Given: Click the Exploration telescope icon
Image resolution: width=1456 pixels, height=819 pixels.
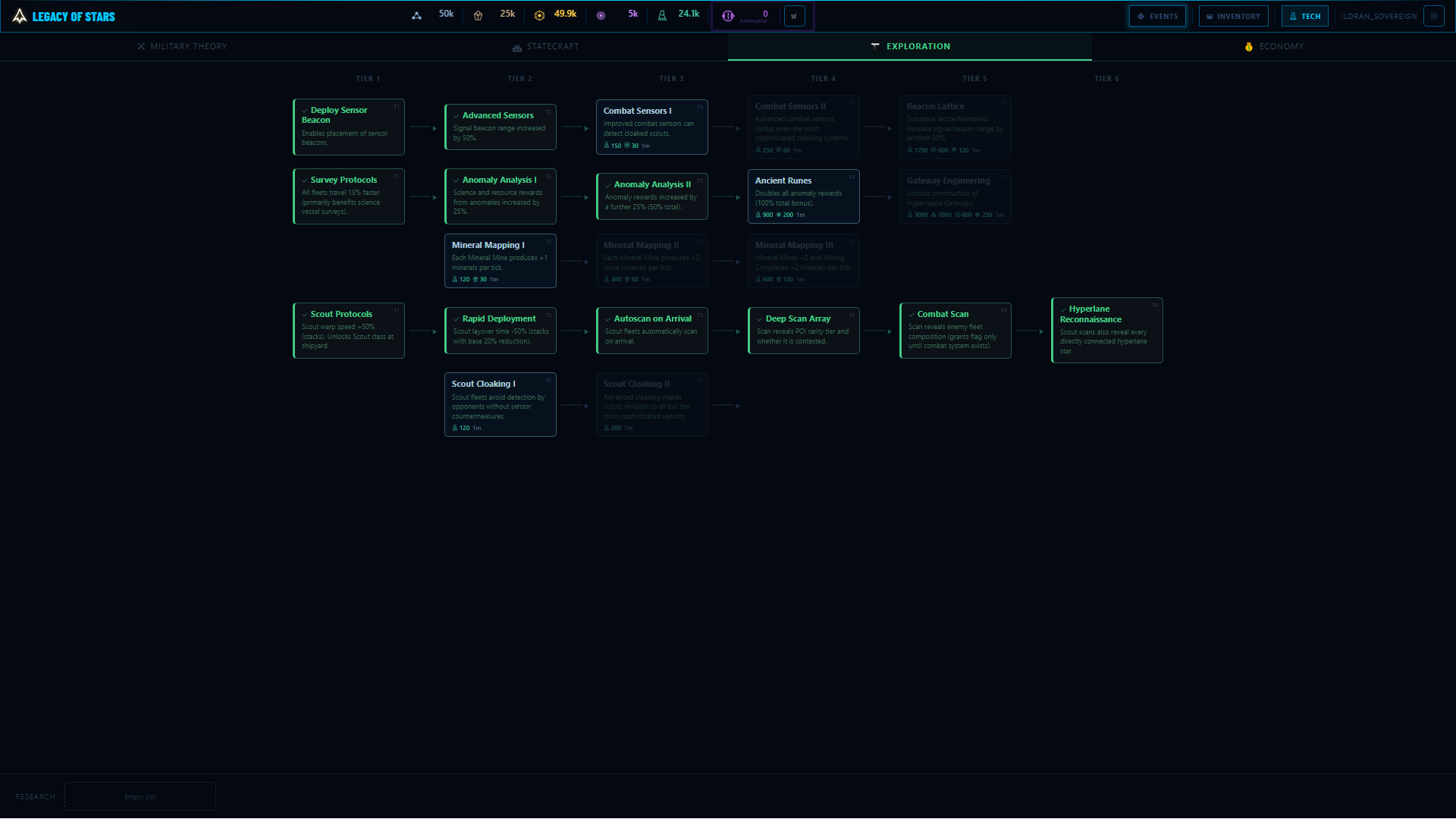Looking at the screenshot, I should click(875, 46).
